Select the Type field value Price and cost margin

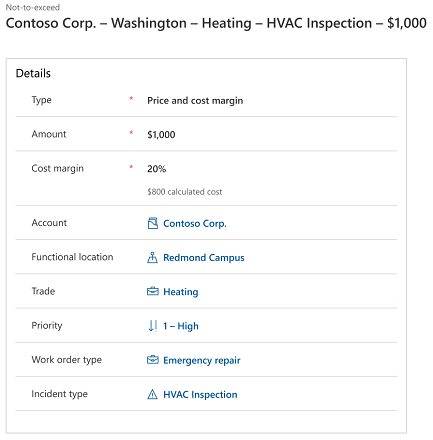click(195, 101)
